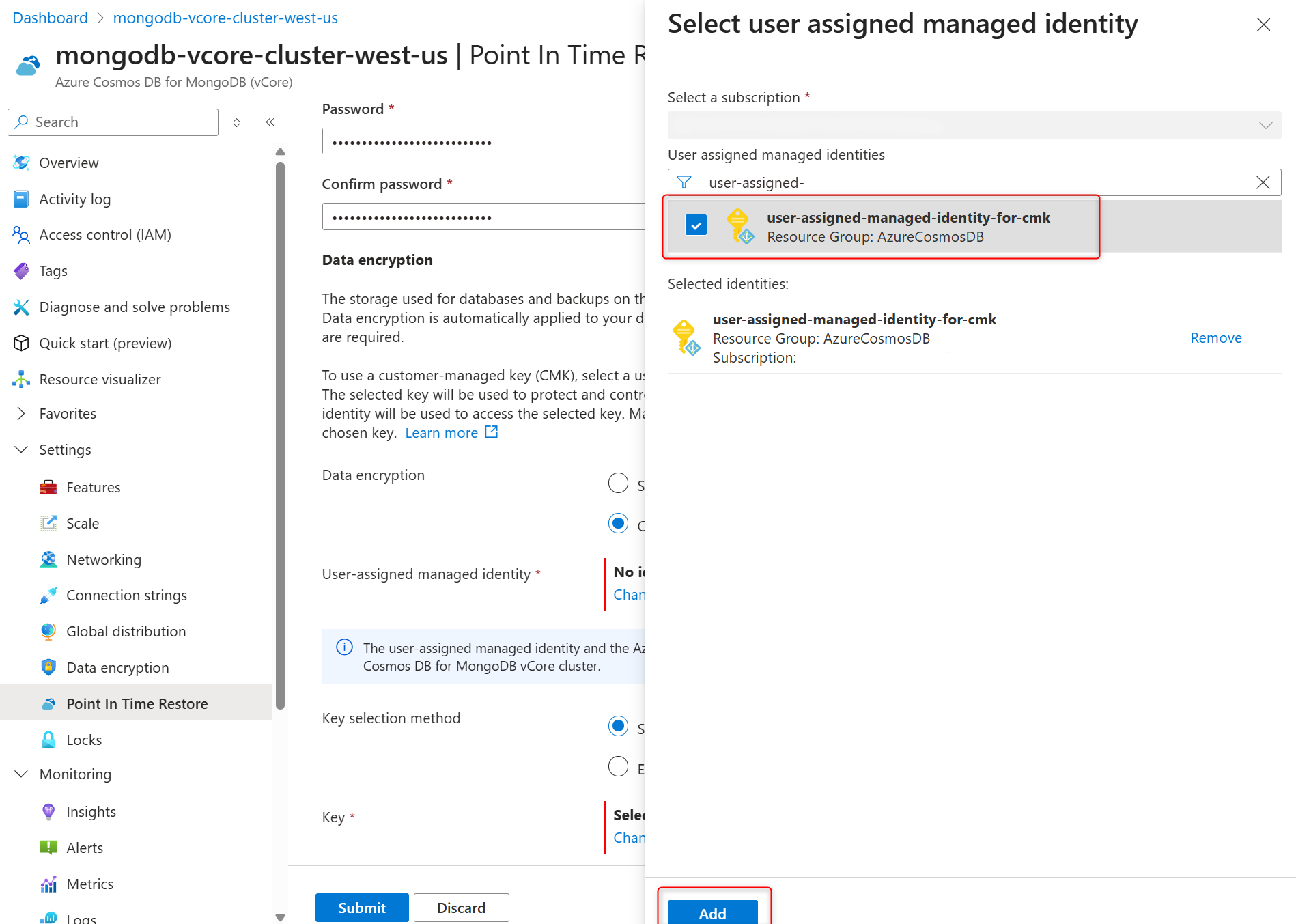Click the Global distribution globe icon
This screenshot has height=924, width=1296.
tap(48, 632)
